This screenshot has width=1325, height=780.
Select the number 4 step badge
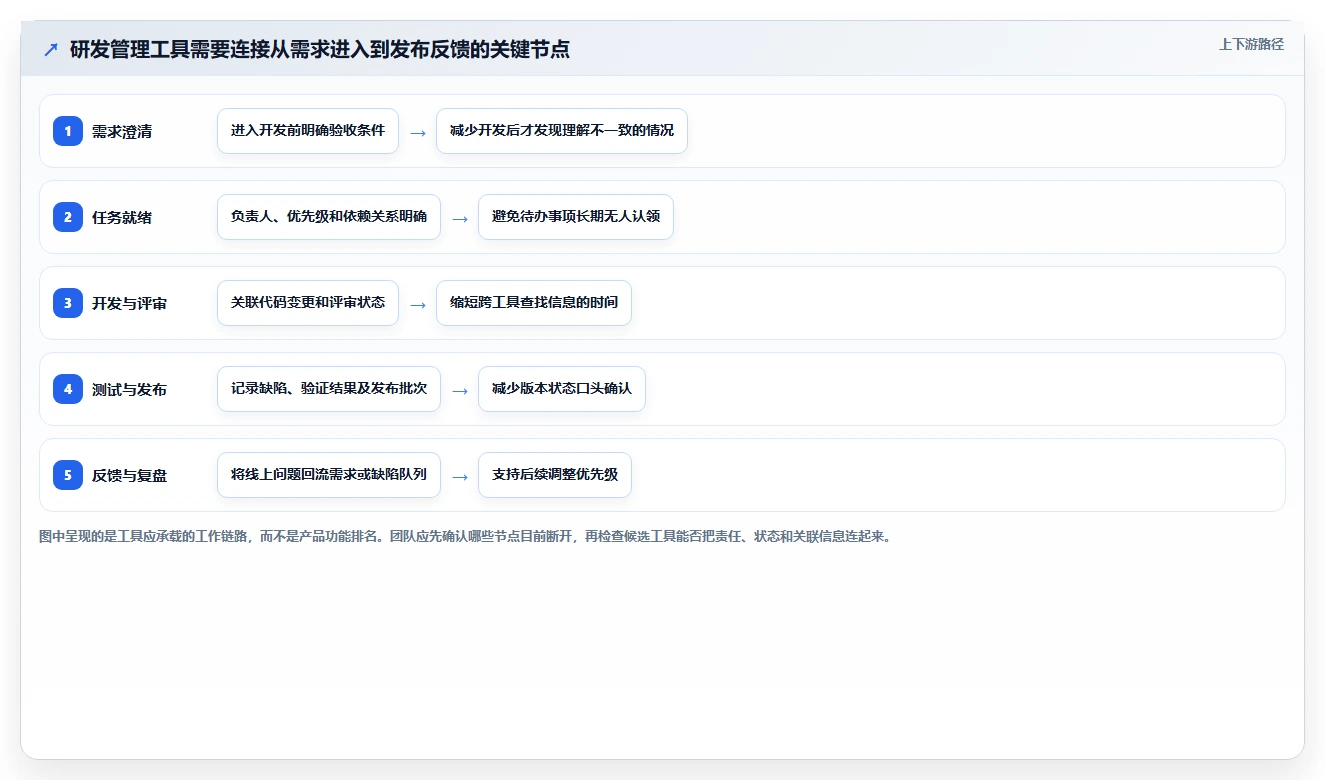[68, 389]
